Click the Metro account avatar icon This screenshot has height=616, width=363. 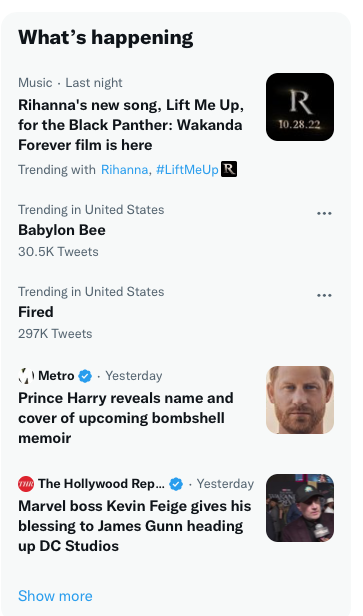[26, 376]
